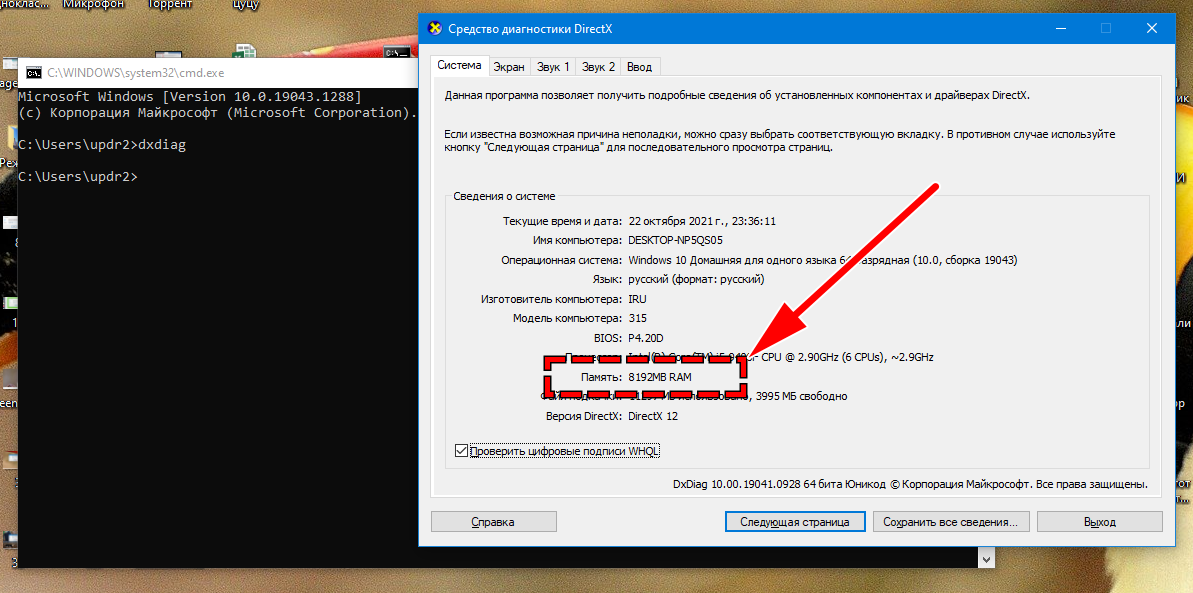Click the cmd window scrollbar down arrow

pyautogui.click(x=987, y=560)
